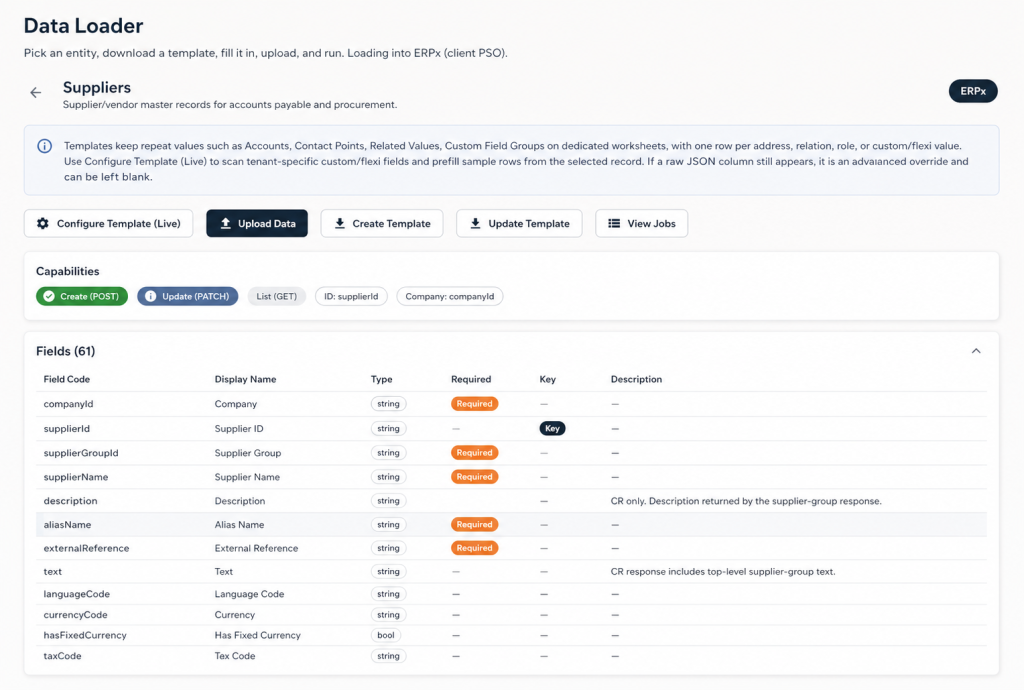Click the Create (POST) capability chip
This screenshot has height=690, width=1024.
tap(82, 296)
